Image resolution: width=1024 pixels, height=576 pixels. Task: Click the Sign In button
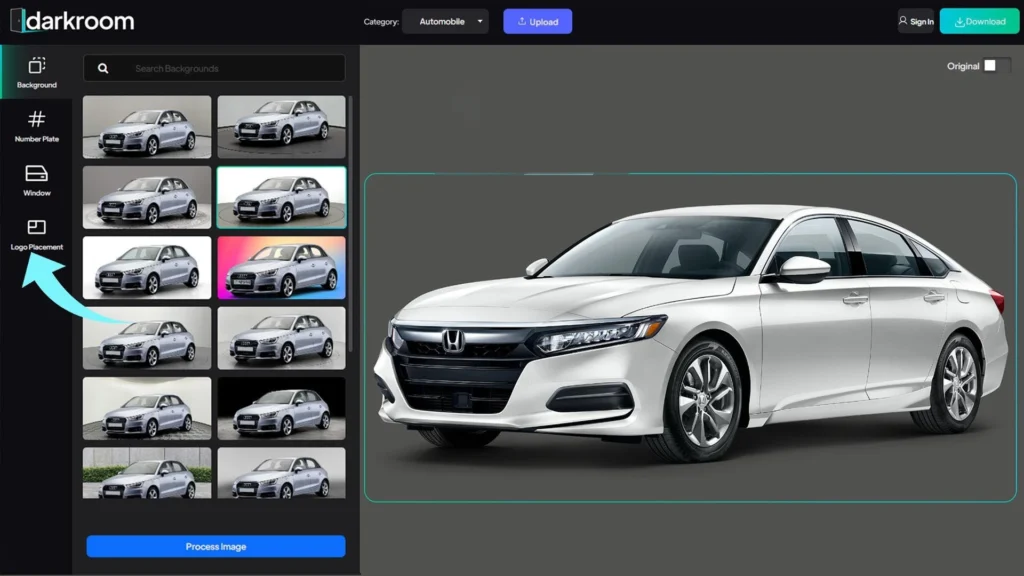tap(916, 22)
